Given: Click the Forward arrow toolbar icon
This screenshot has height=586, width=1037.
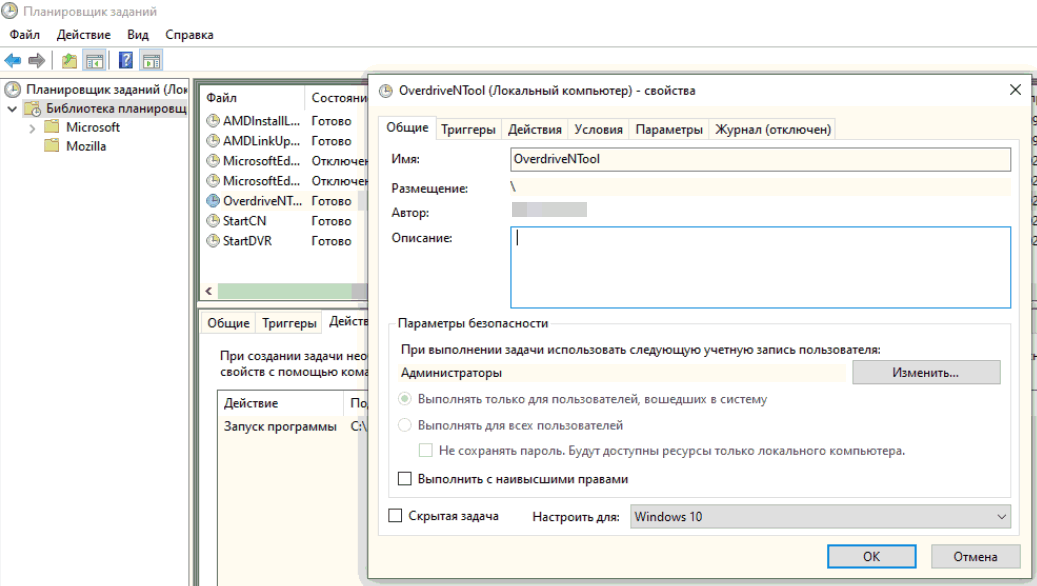Looking at the screenshot, I should (x=37, y=61).
